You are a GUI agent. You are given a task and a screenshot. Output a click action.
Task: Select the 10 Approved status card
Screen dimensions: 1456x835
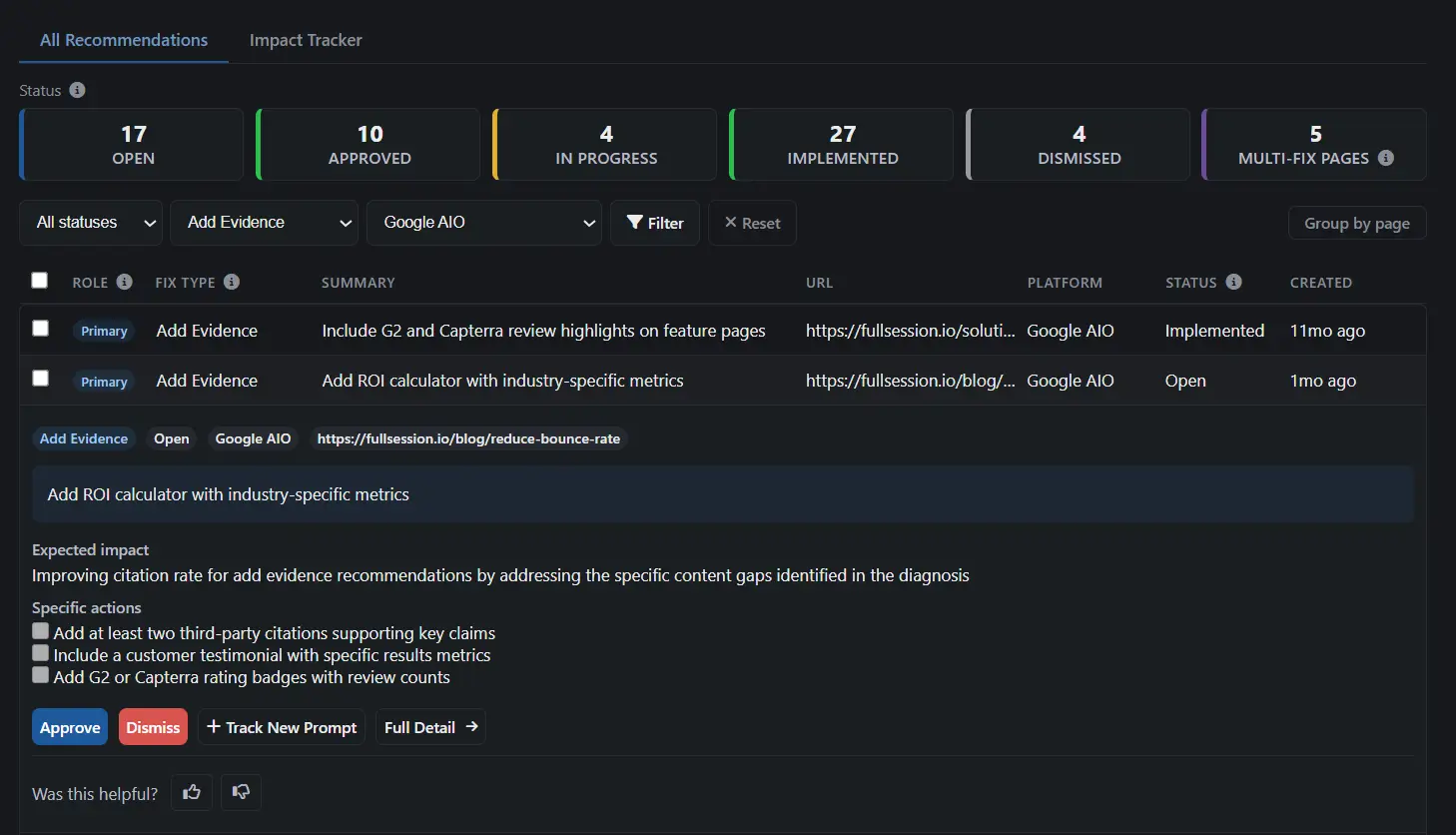coord(368,145)
